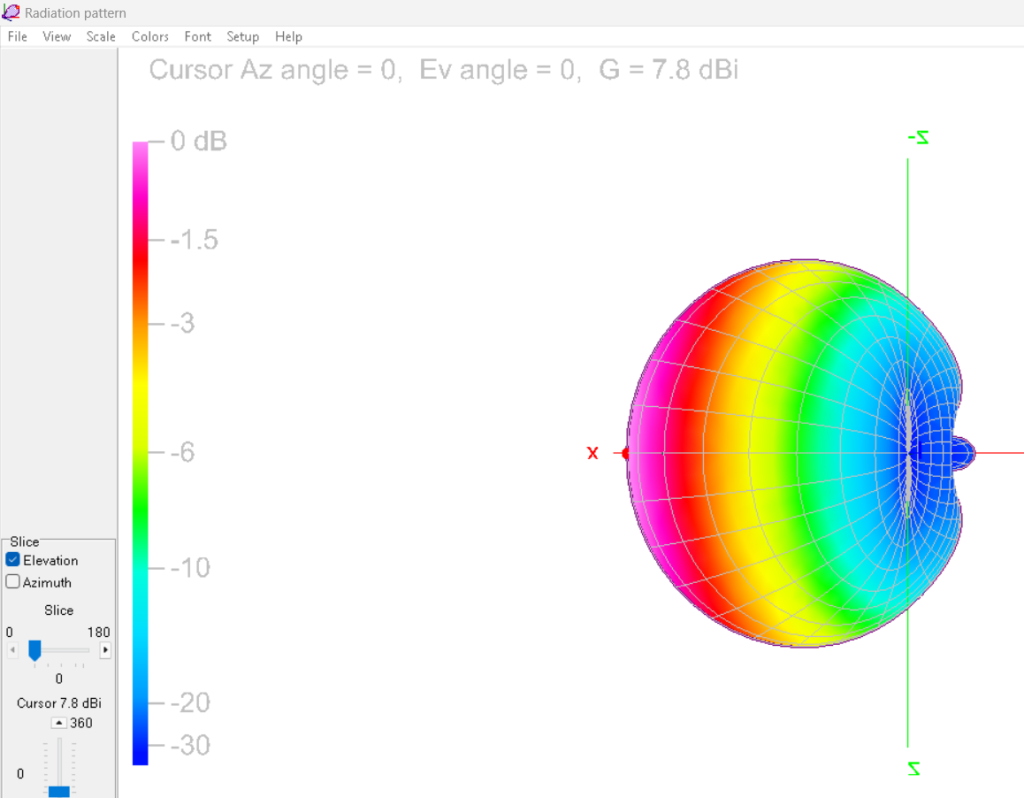Open the Help menu
The height and width of the screenshot is (798, 1024).
coord(288,37)
